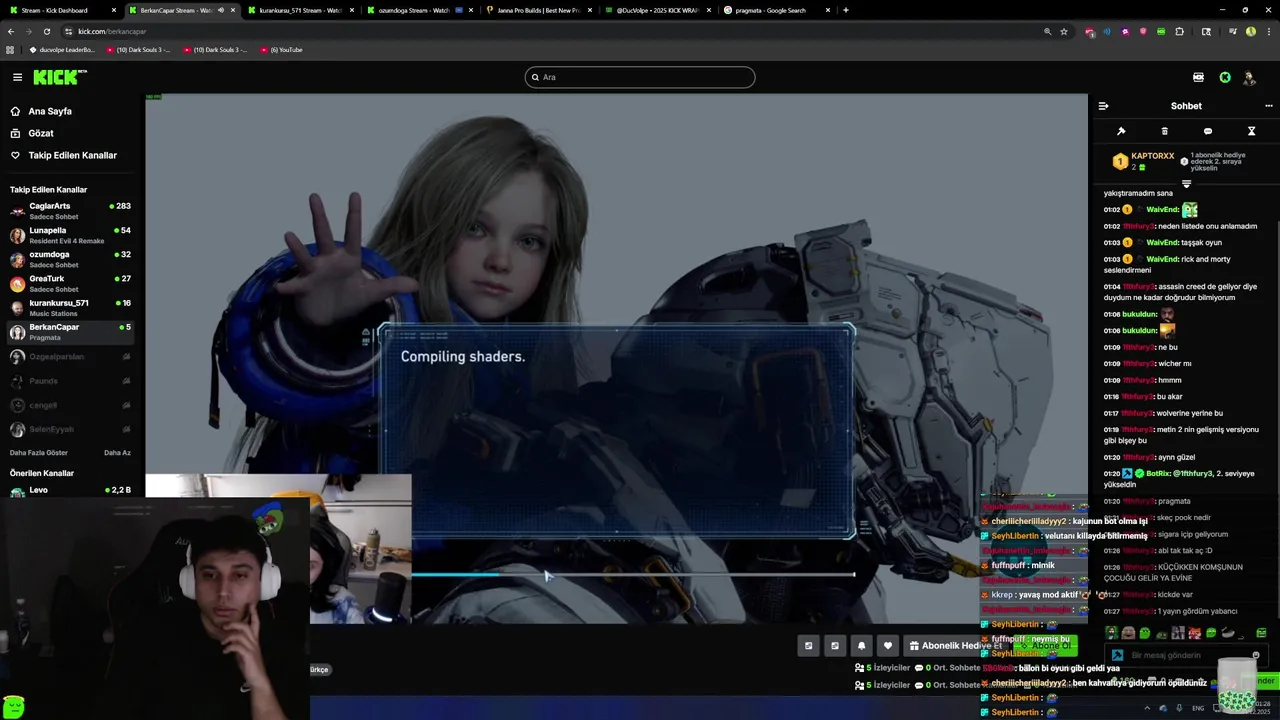Click the green K coin icon in header
Screen dimensions: 1280x720
tap(1225, 77)
